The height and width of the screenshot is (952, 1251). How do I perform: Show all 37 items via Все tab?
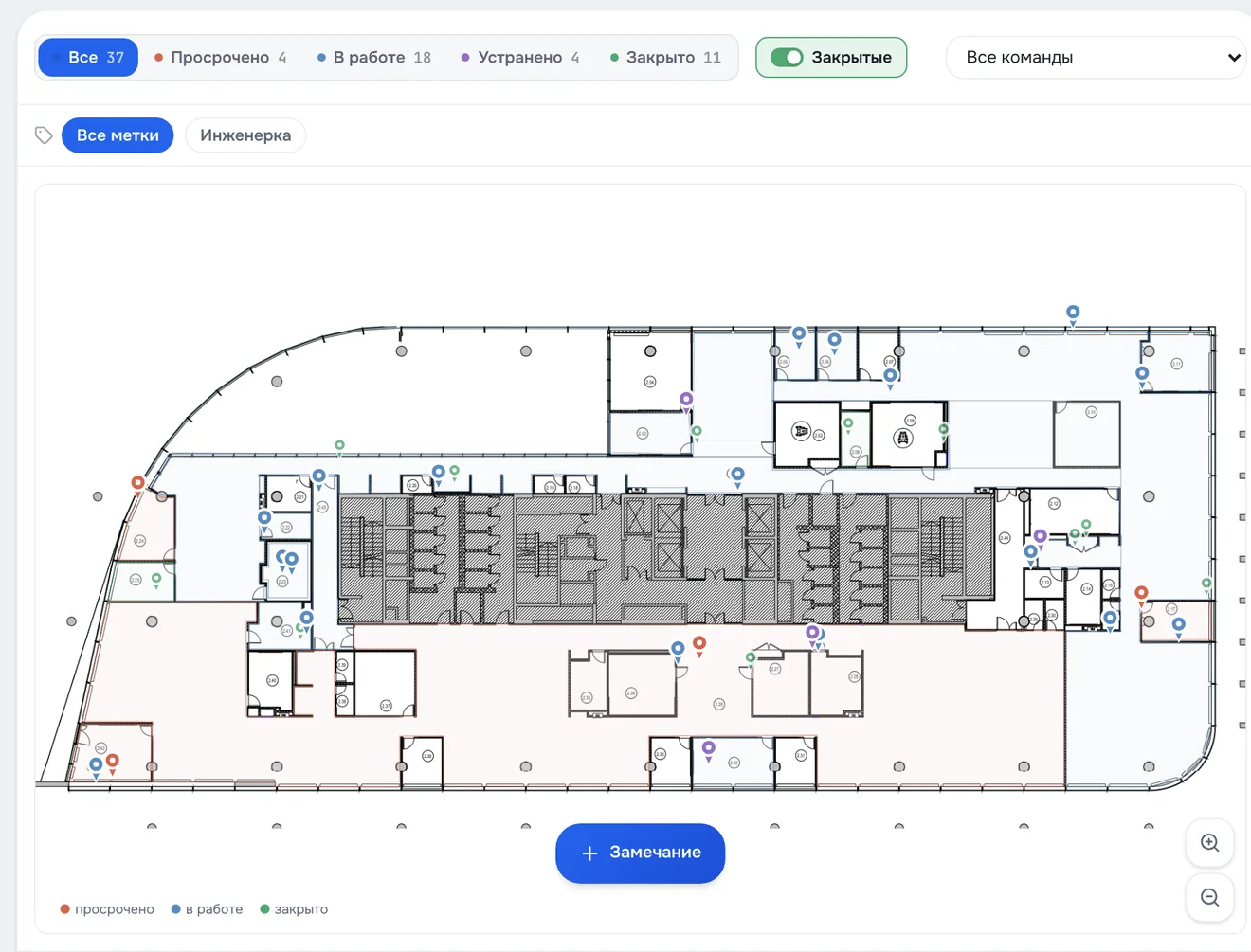88,58
